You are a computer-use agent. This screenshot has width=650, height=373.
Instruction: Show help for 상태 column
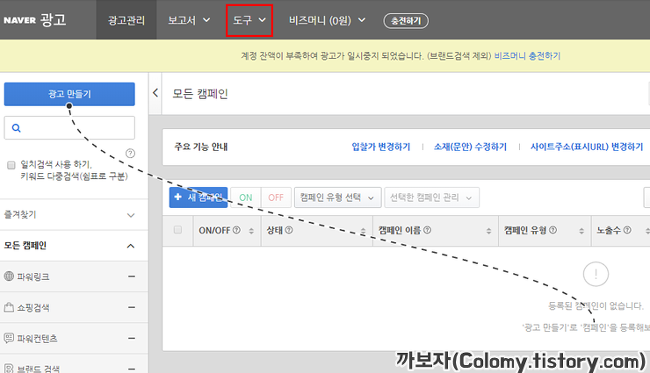click(289, 230)
